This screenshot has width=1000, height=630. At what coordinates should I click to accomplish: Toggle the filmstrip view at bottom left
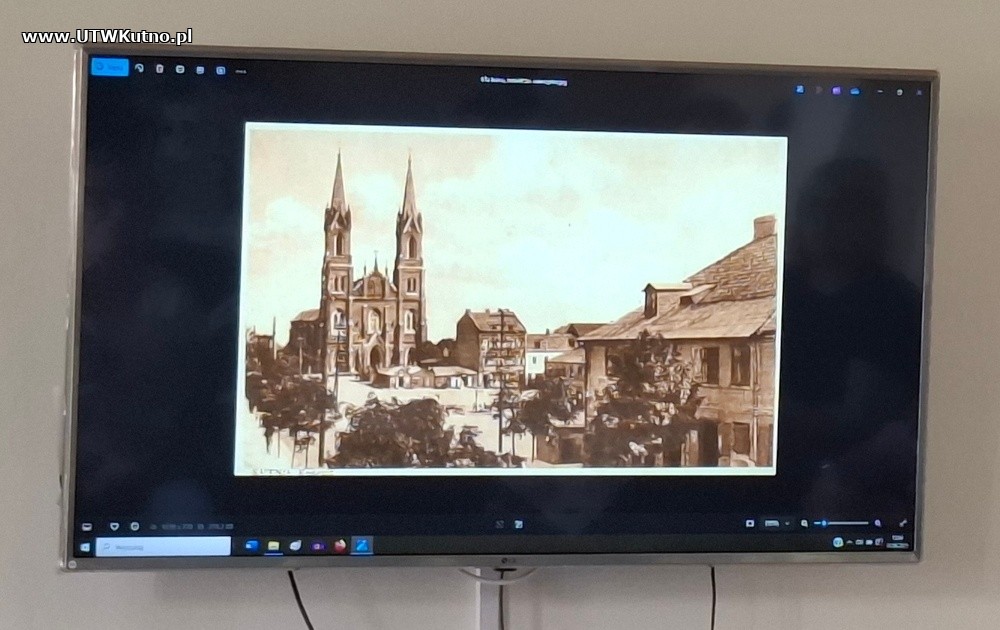click(x=87, y=527)
